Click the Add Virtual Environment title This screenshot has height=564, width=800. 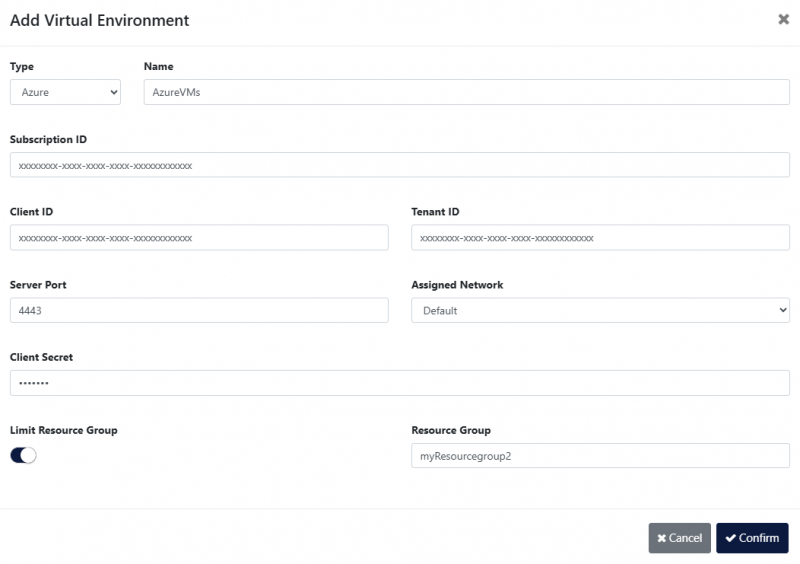point(99,20)
